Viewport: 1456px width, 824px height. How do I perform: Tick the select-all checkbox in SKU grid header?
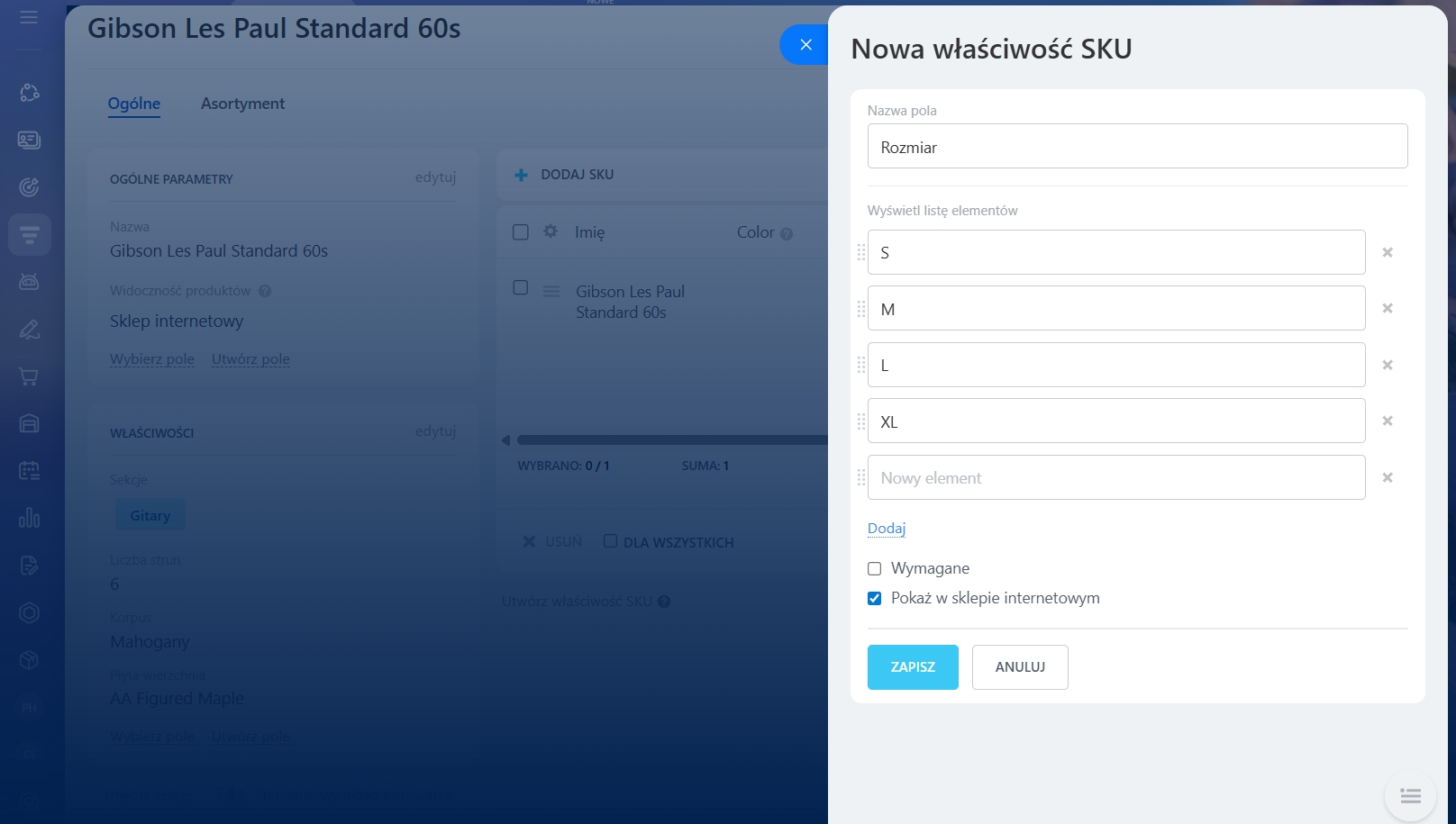click(x=520, y=232)
